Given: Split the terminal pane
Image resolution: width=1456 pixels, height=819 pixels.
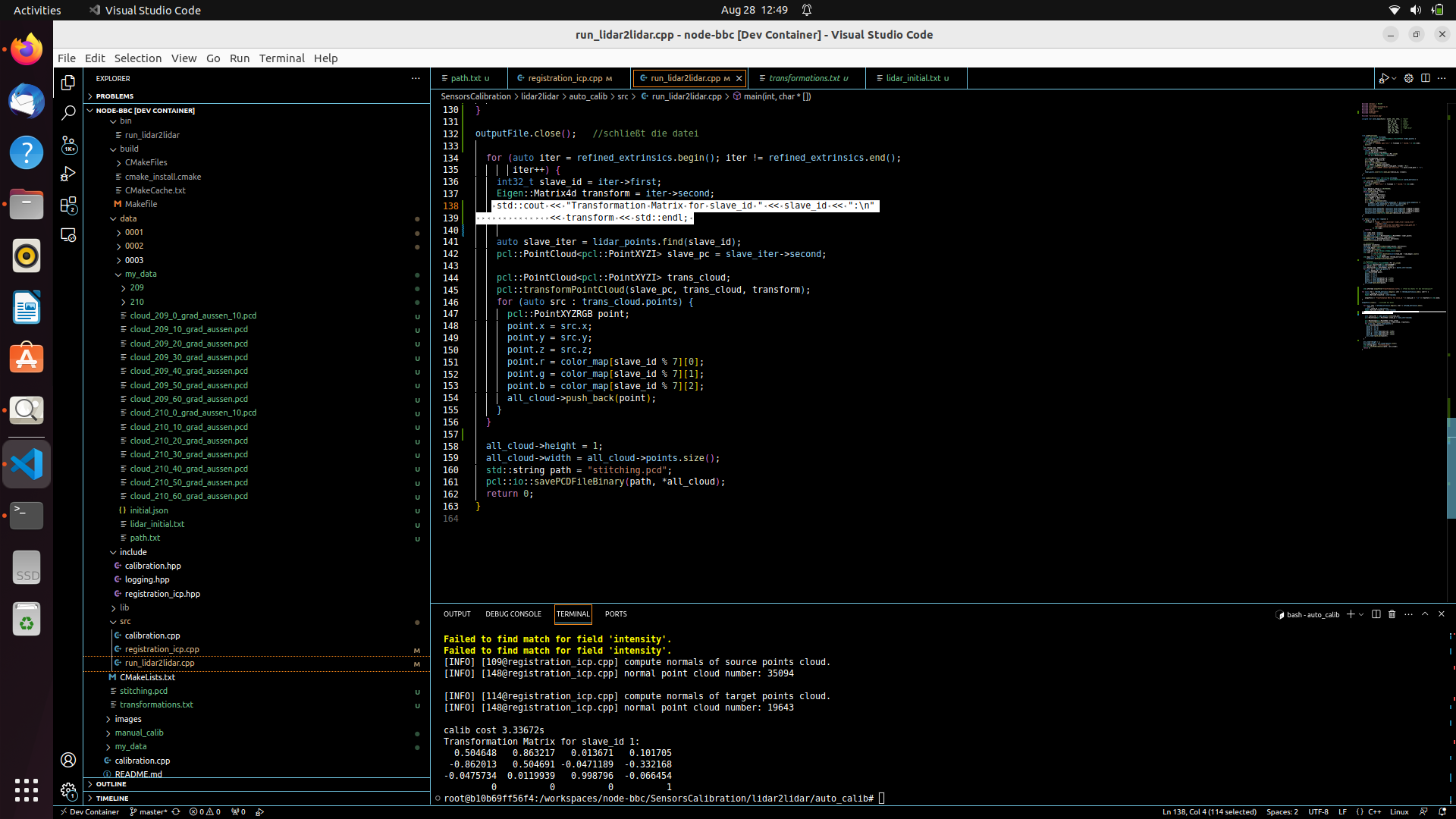Looking at the screenshot, I should coord(1375,614).
